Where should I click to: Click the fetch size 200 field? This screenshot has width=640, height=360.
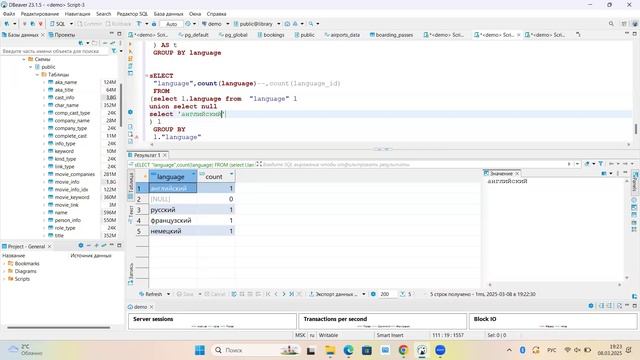point(386,294)
